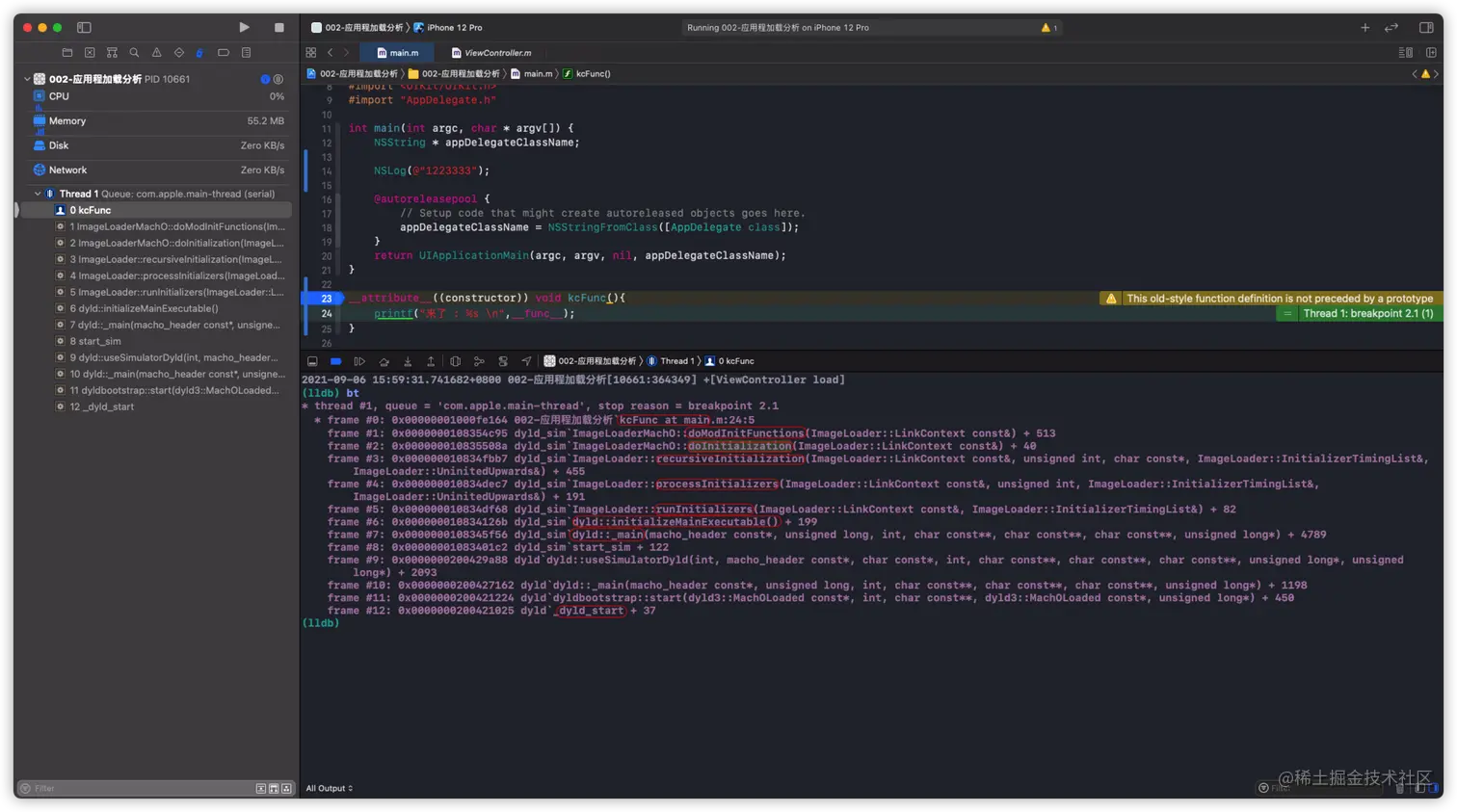The height and width of the screenshot is (812, 1457).
Task: Click the code review arrows button
Action: (x=1391, y=27)
